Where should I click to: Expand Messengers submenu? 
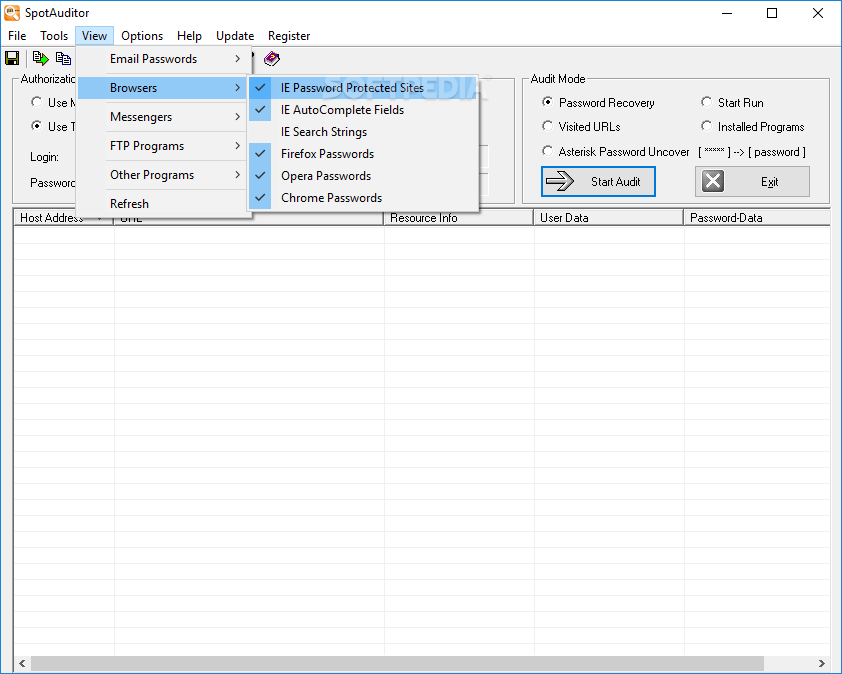pos(164,117)
